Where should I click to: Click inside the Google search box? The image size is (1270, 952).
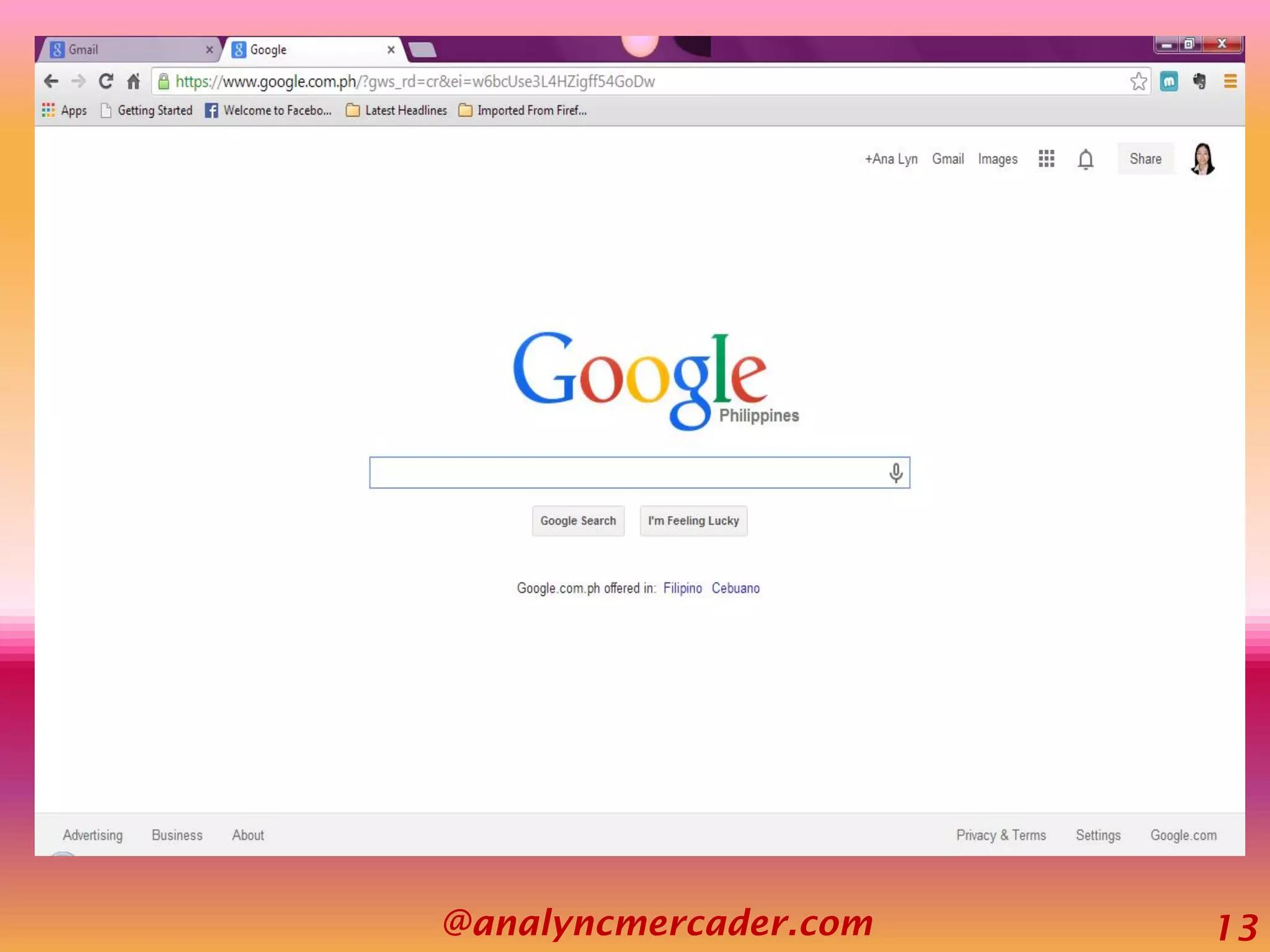pos(639,473)
